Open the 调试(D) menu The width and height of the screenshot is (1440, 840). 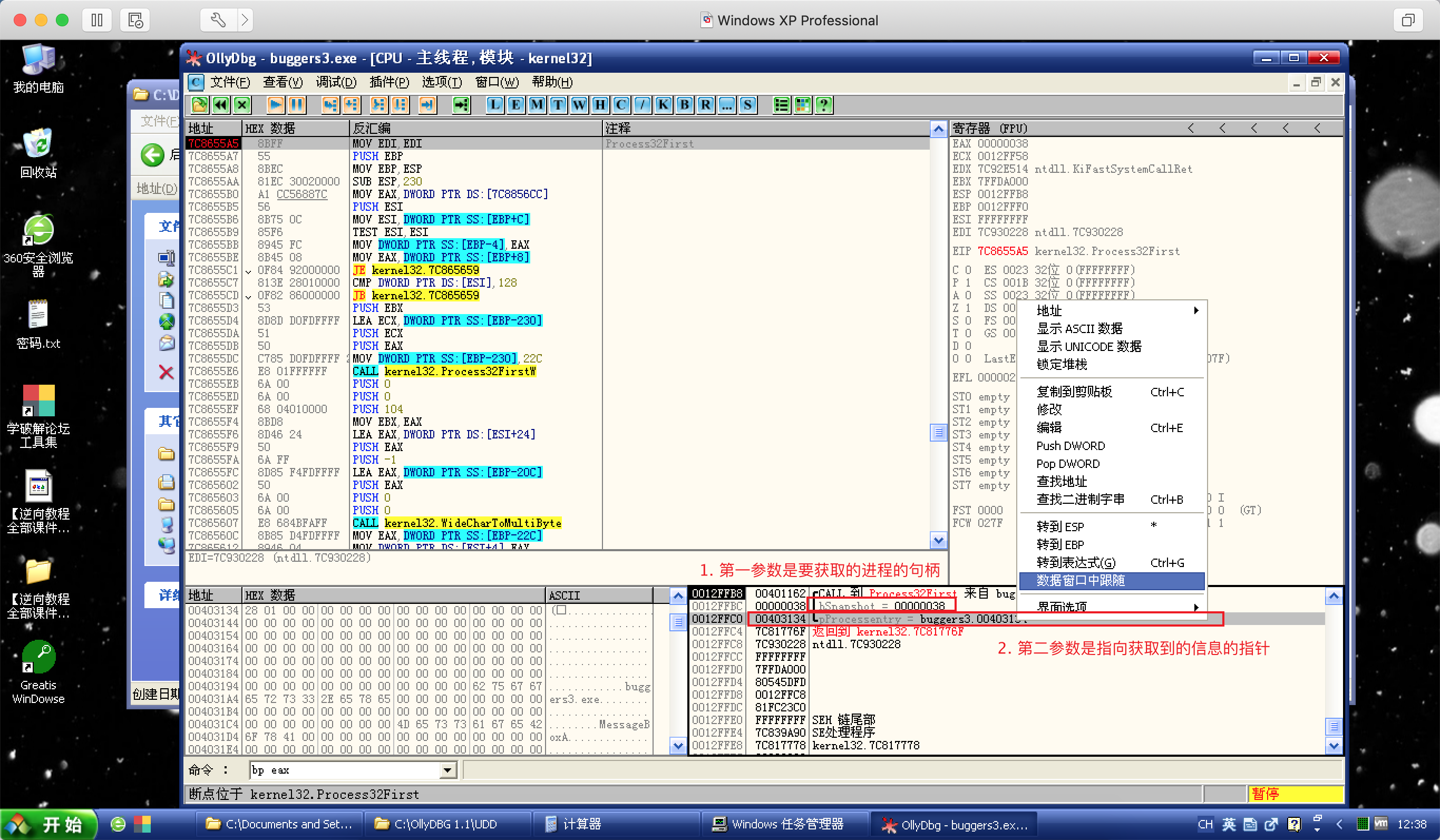click(x=336, y=82)
